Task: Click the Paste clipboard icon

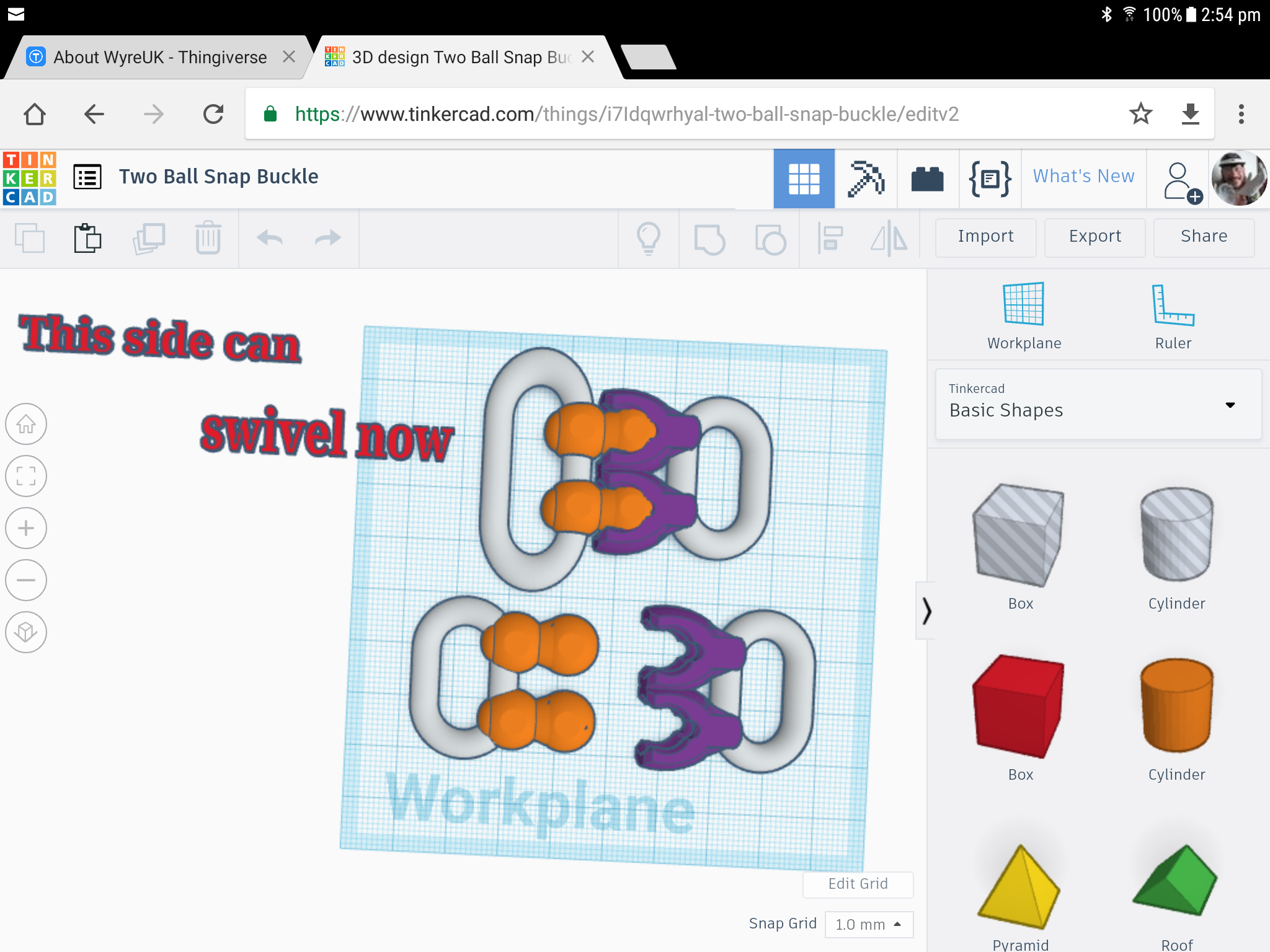Action: pos(87,237)
